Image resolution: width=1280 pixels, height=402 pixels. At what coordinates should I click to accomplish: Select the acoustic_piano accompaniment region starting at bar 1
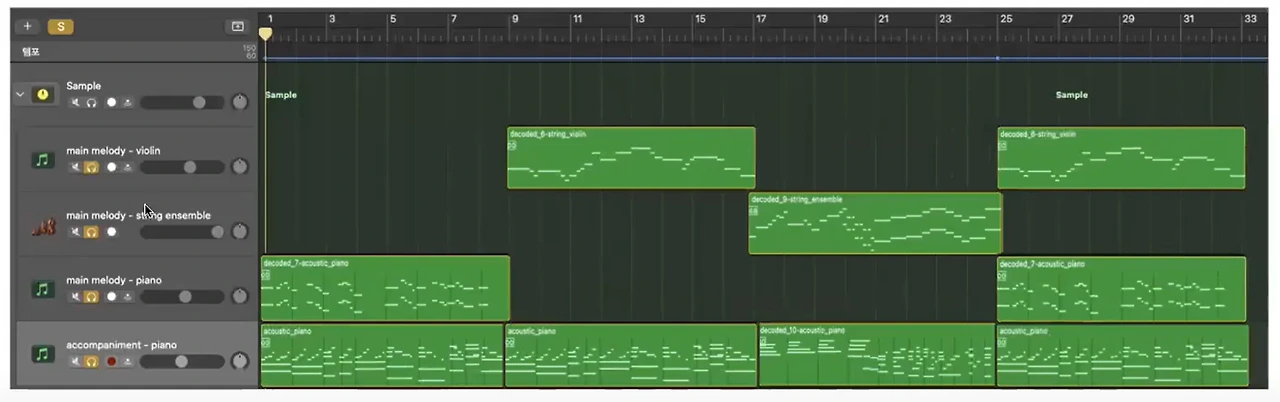tap(382, 355)
